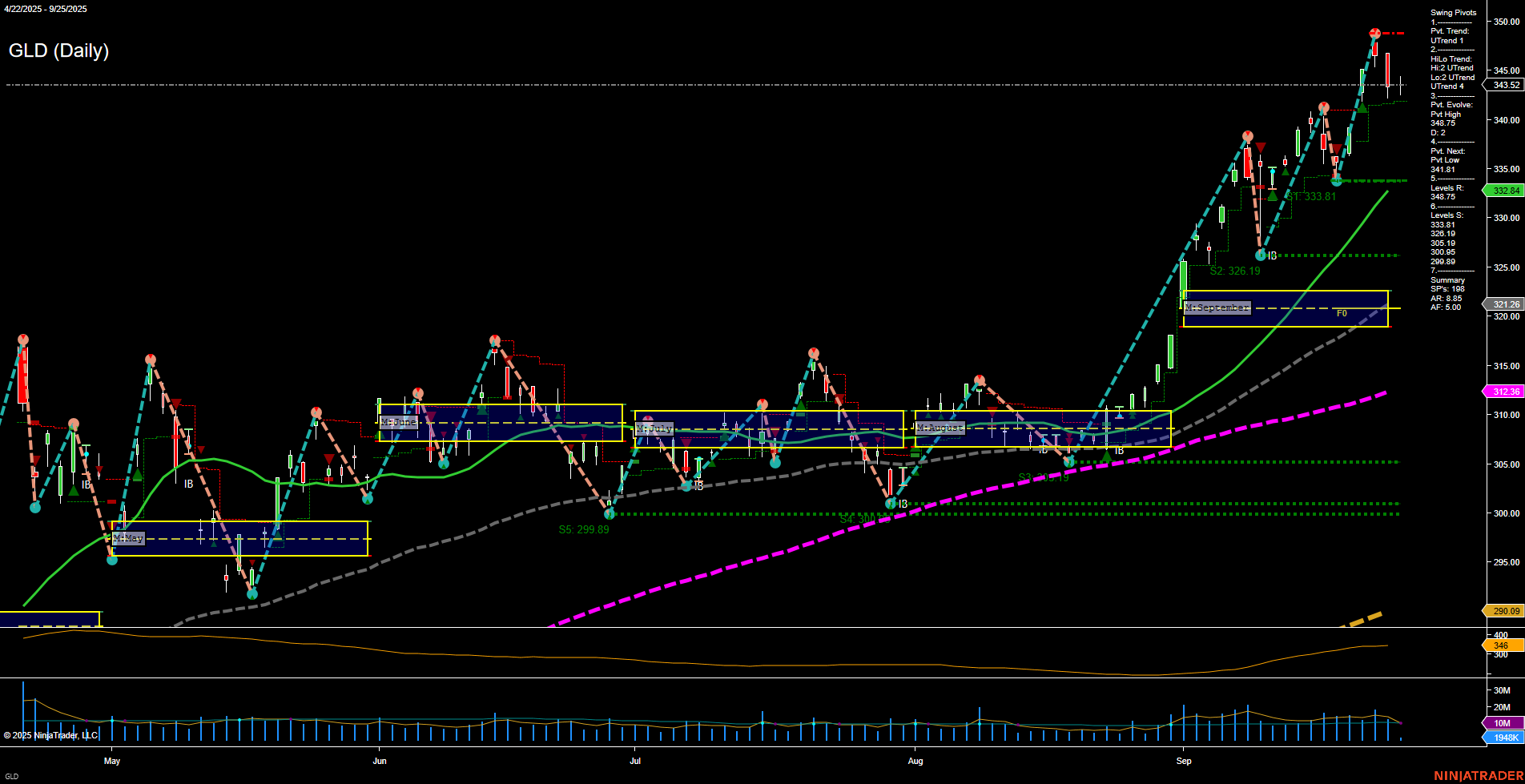This screenshot has width=1525, height=784.
Task: Click the red pivot-high circle at the chart top
Action: (x=1374, y=34)
